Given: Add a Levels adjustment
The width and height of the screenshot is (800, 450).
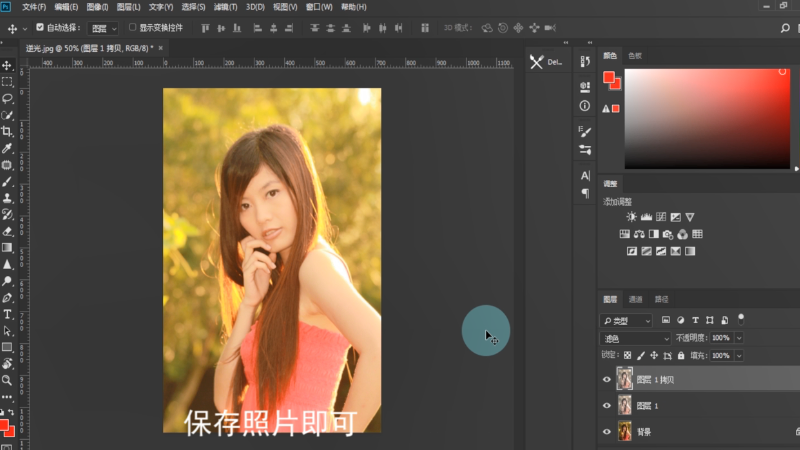Looking at the screenshot, I should click(646, 217).
